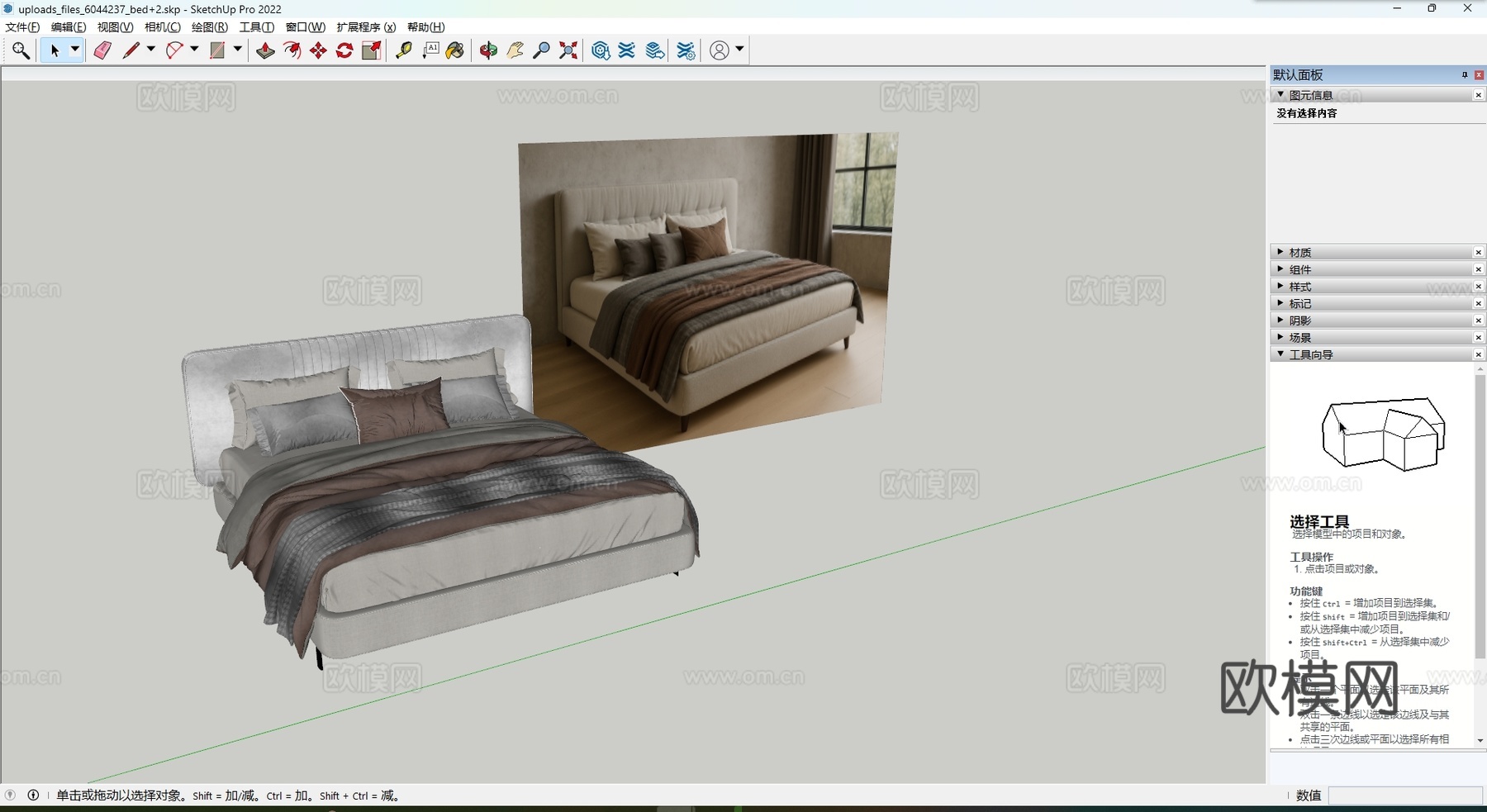Viewport: 1487px width, 812px height.
Task: Open the 窗口(W) menu
Action: tap(306, 27)
